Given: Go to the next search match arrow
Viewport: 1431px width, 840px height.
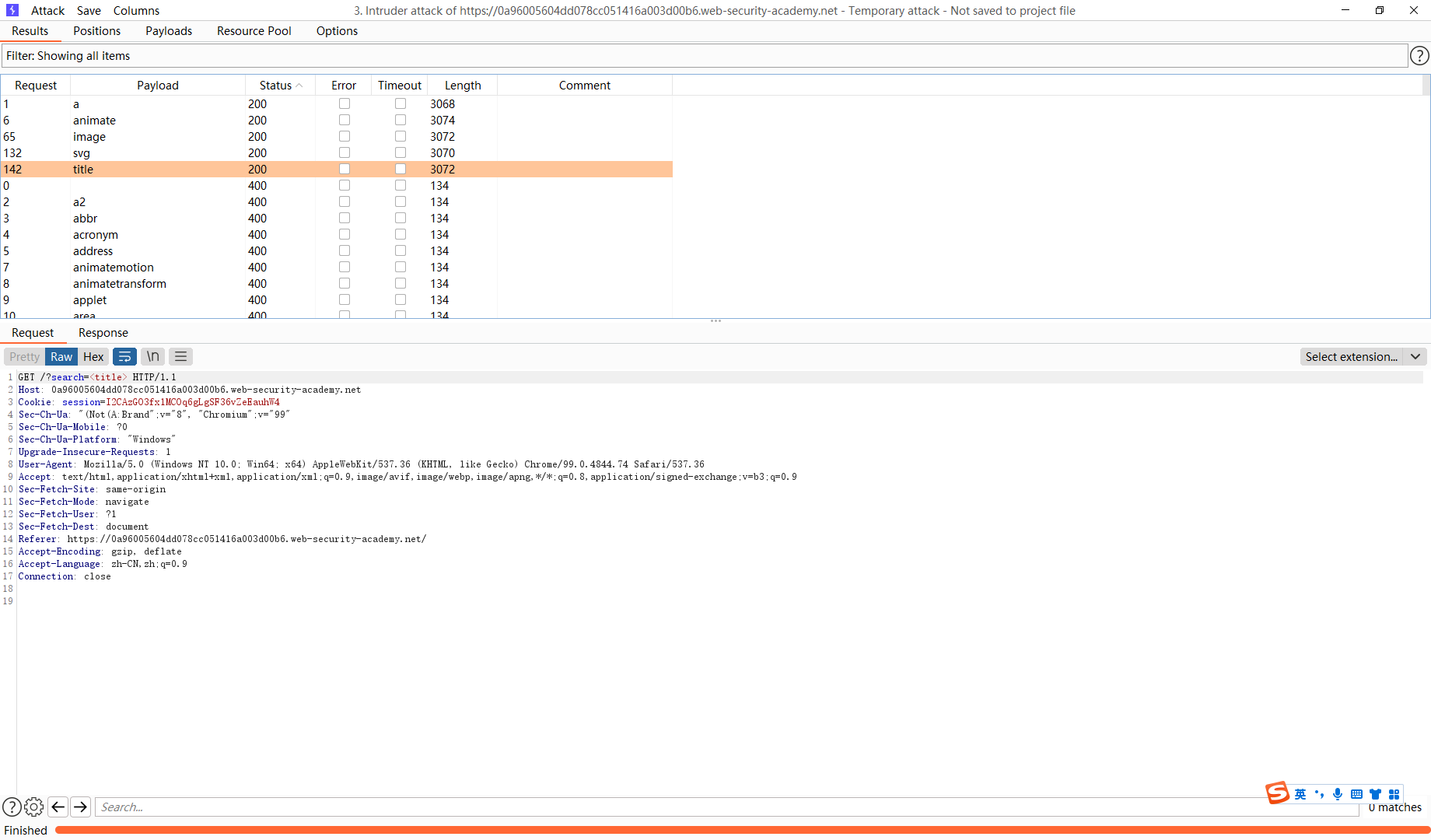Looking at the screenshot, I should click(80, 807).
